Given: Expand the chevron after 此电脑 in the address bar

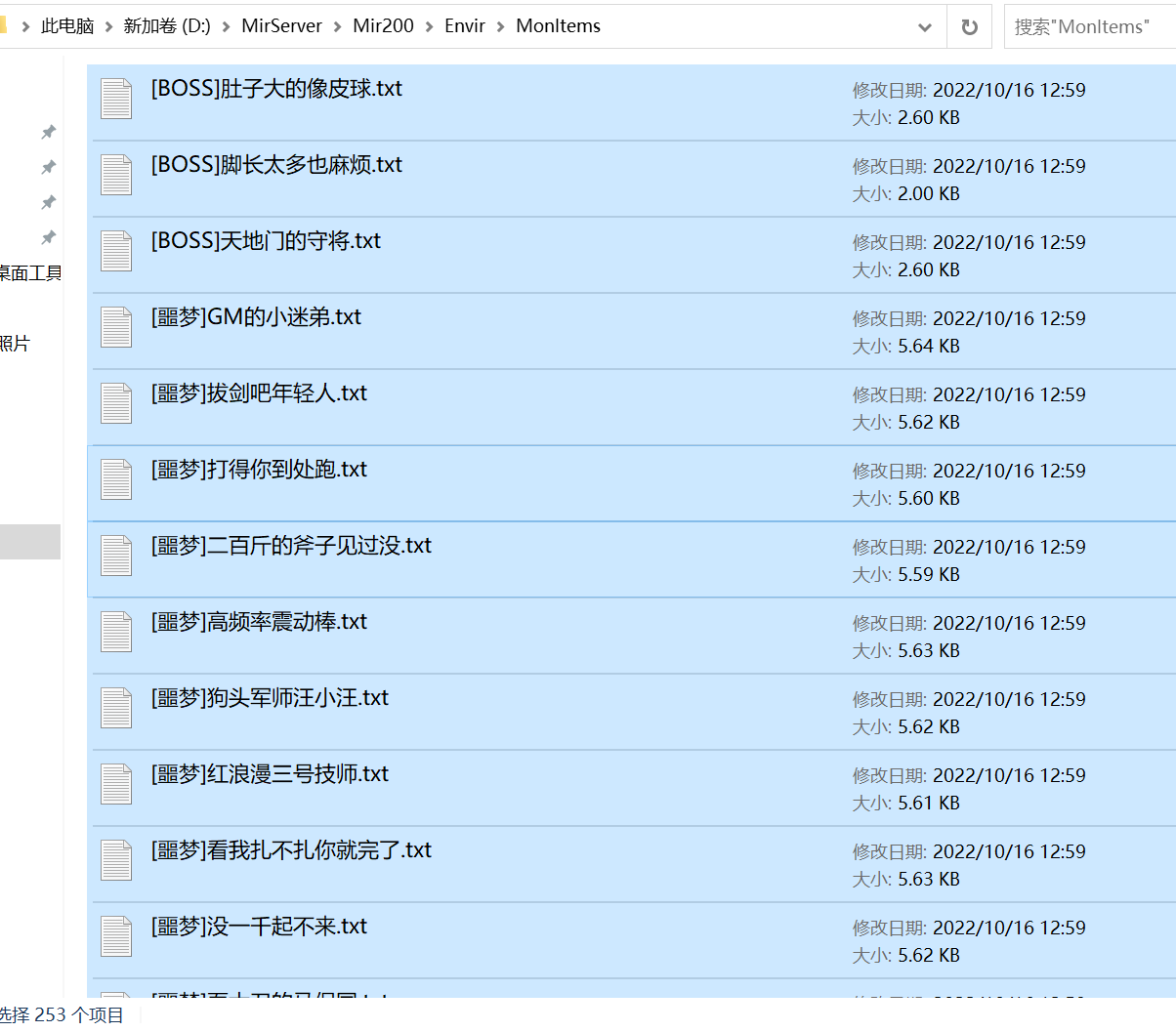Looking at the screenshot, I should pos(108,26).
